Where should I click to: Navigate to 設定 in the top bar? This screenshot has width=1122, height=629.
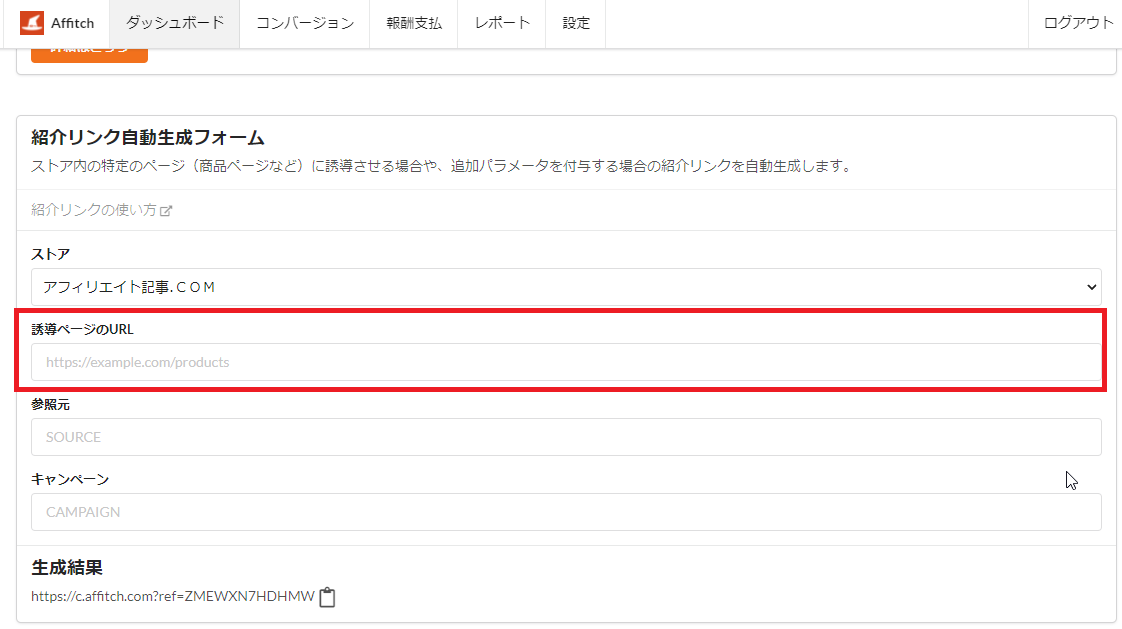tap(576, 23)
